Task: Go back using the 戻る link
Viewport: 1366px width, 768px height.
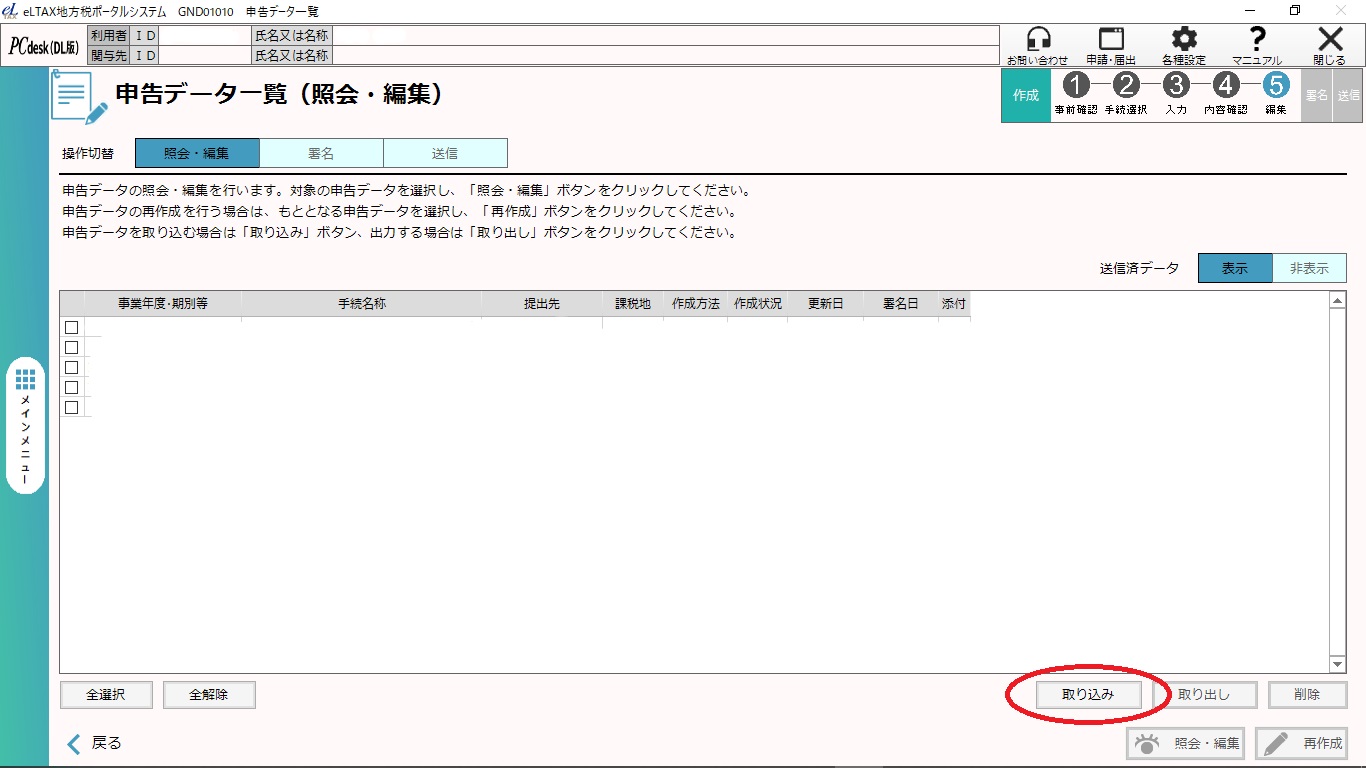Action: coord(95,743)
